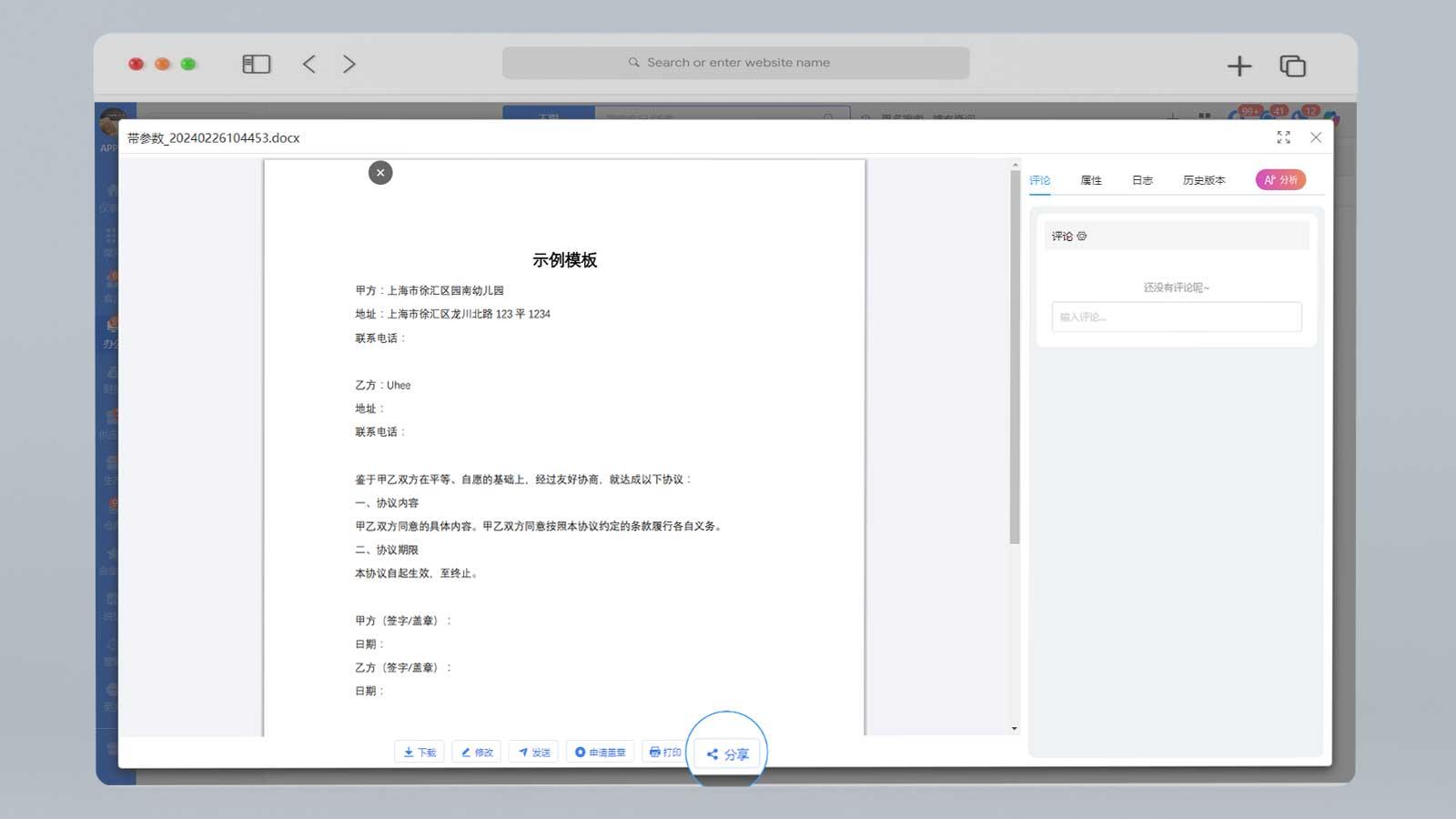View the 历史版本 version history tab
Image resolution: width=1456 pixels, height=819 pixels.
1203,179
